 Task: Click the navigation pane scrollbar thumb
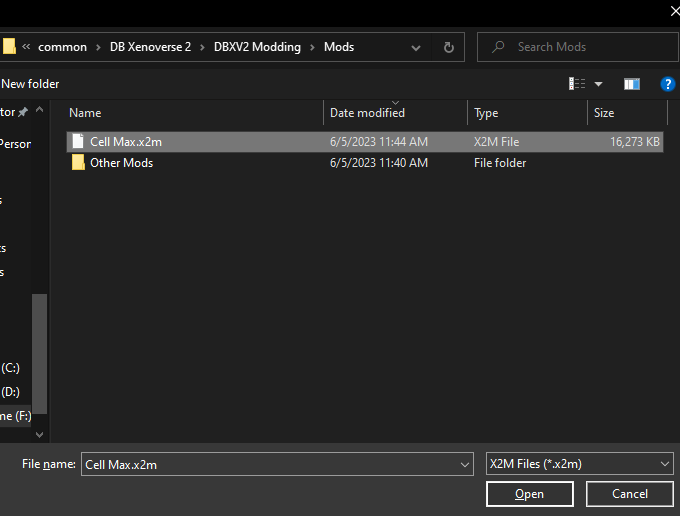(39, 354)
